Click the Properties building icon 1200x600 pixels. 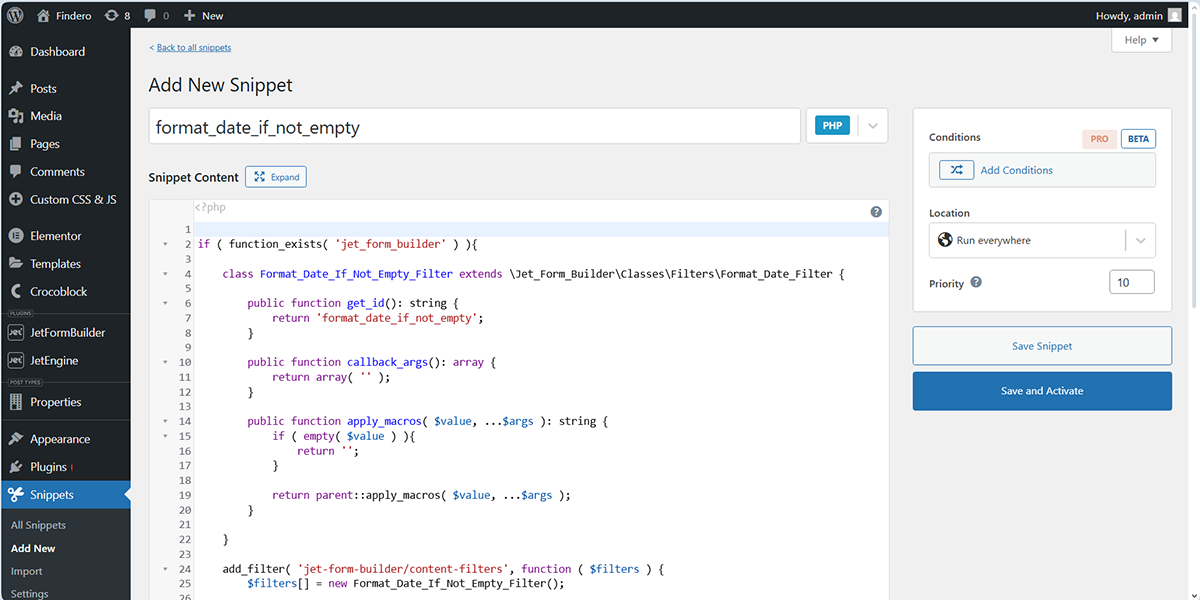16,402
